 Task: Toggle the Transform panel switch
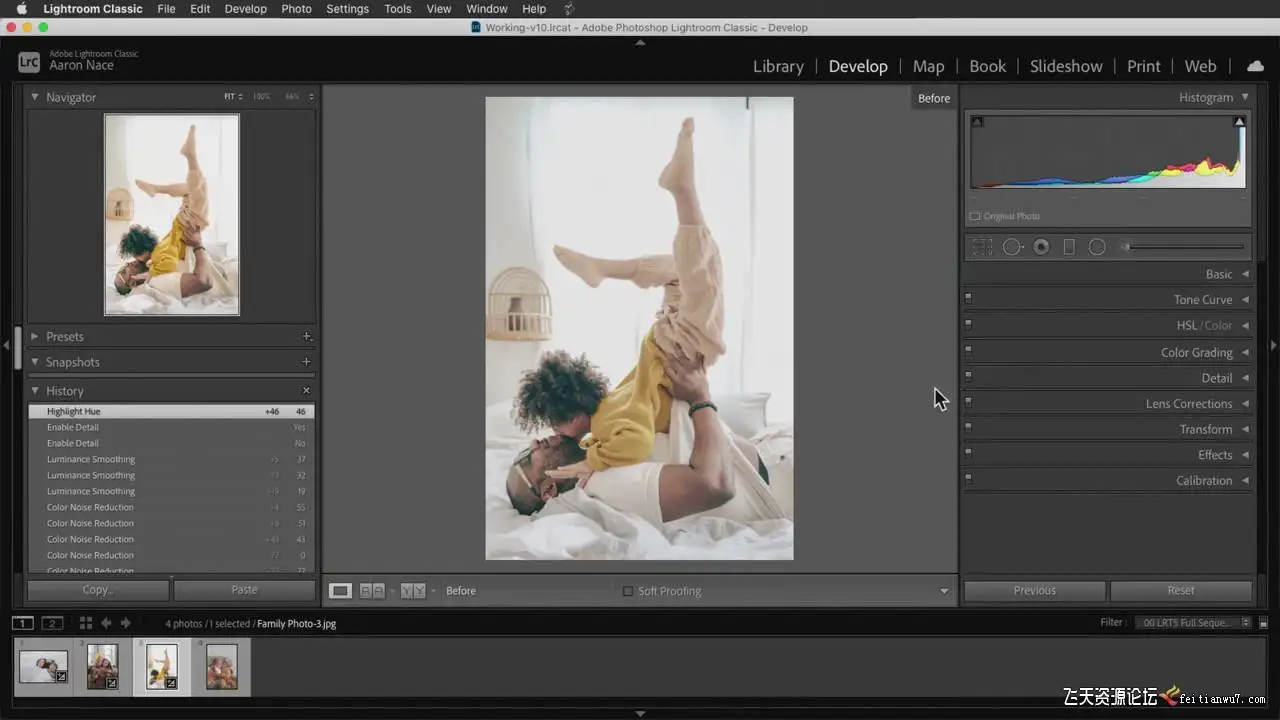click(x=968, y=427)
